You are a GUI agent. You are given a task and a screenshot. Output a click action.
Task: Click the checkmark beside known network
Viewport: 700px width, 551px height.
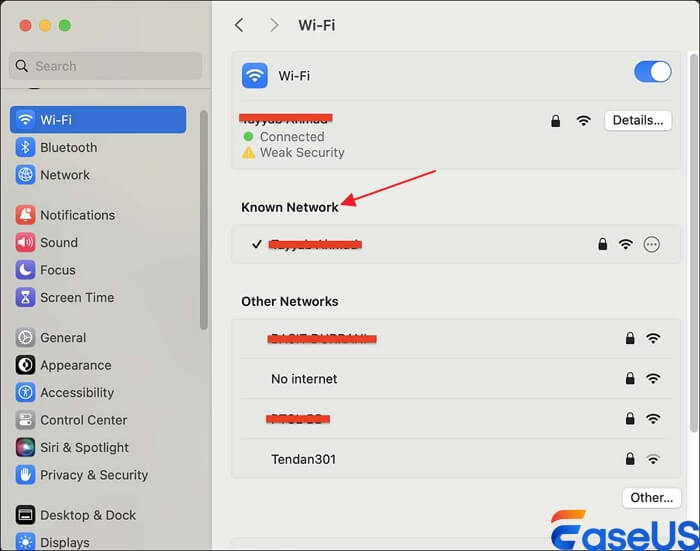tap(257, 244)
